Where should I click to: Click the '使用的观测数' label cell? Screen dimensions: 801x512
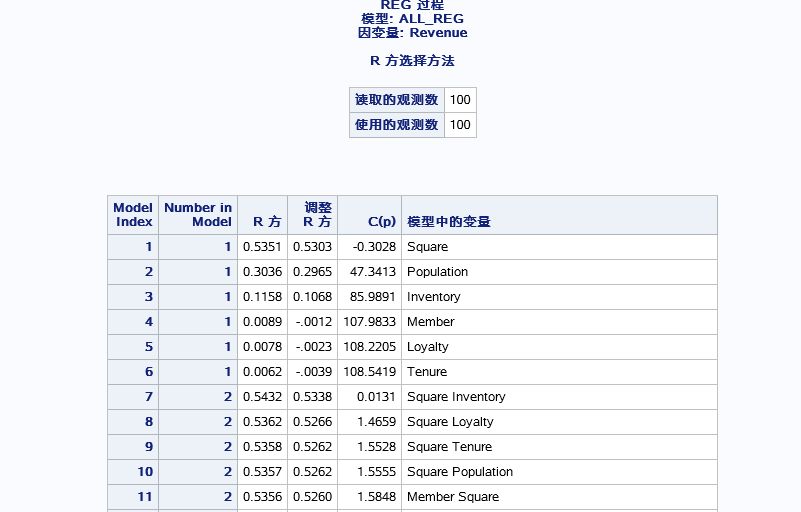(397, 125)
